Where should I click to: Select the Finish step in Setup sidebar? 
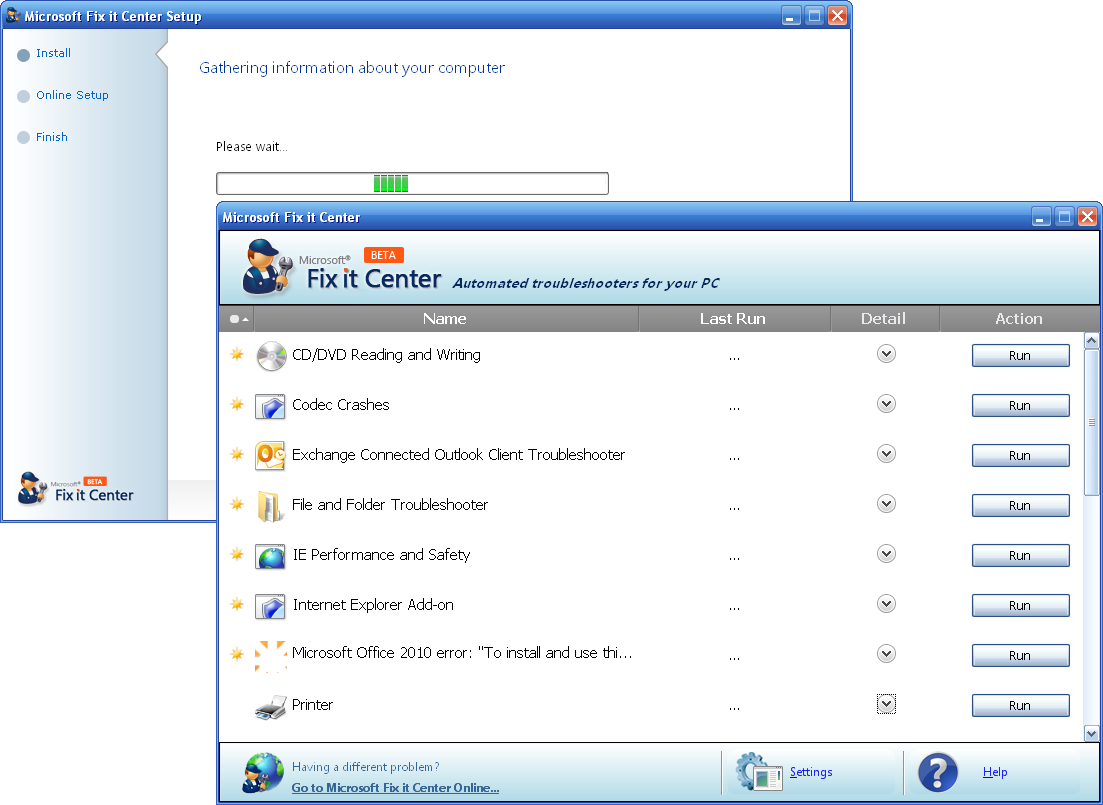point(52,137)
